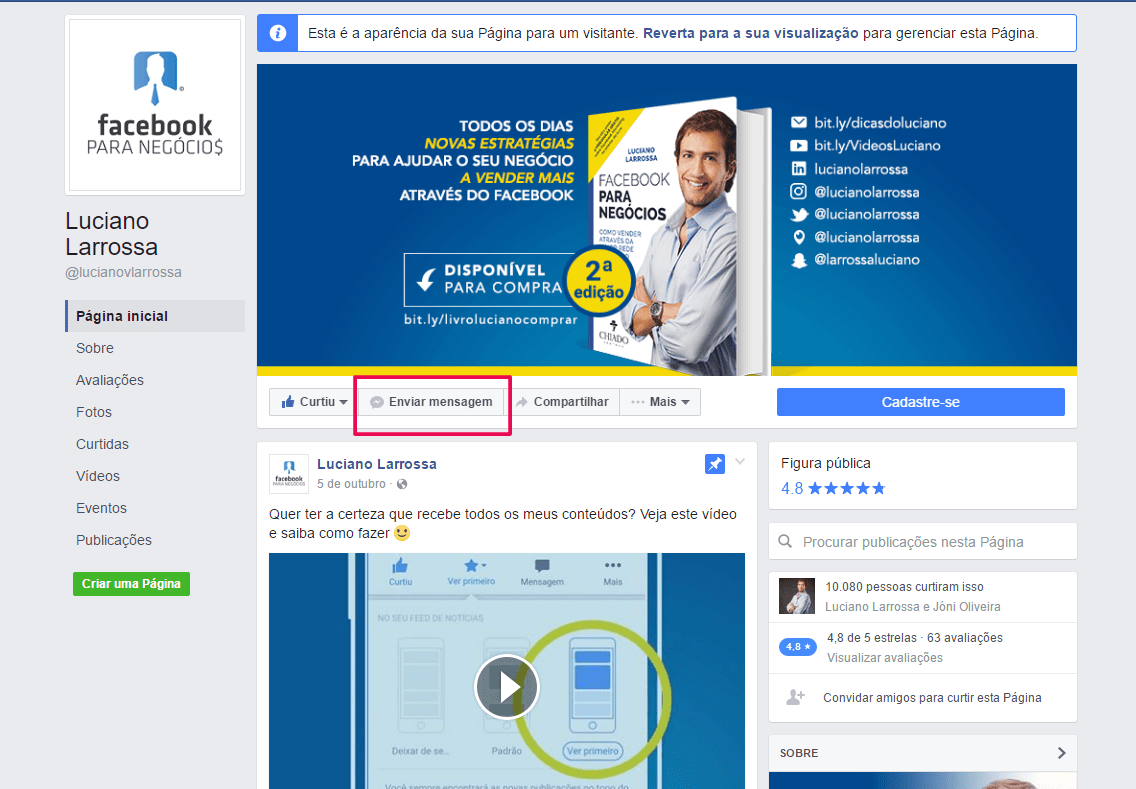Image resolution: width=1136 pixels, height=789 pixels.
Task: Click the Twitter bird icon on the cover
Action: coord(799,214)
